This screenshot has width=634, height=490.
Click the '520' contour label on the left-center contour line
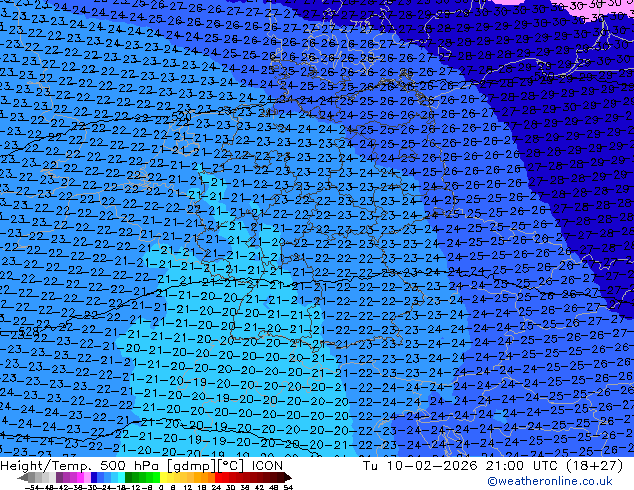[x=181, y=116]
